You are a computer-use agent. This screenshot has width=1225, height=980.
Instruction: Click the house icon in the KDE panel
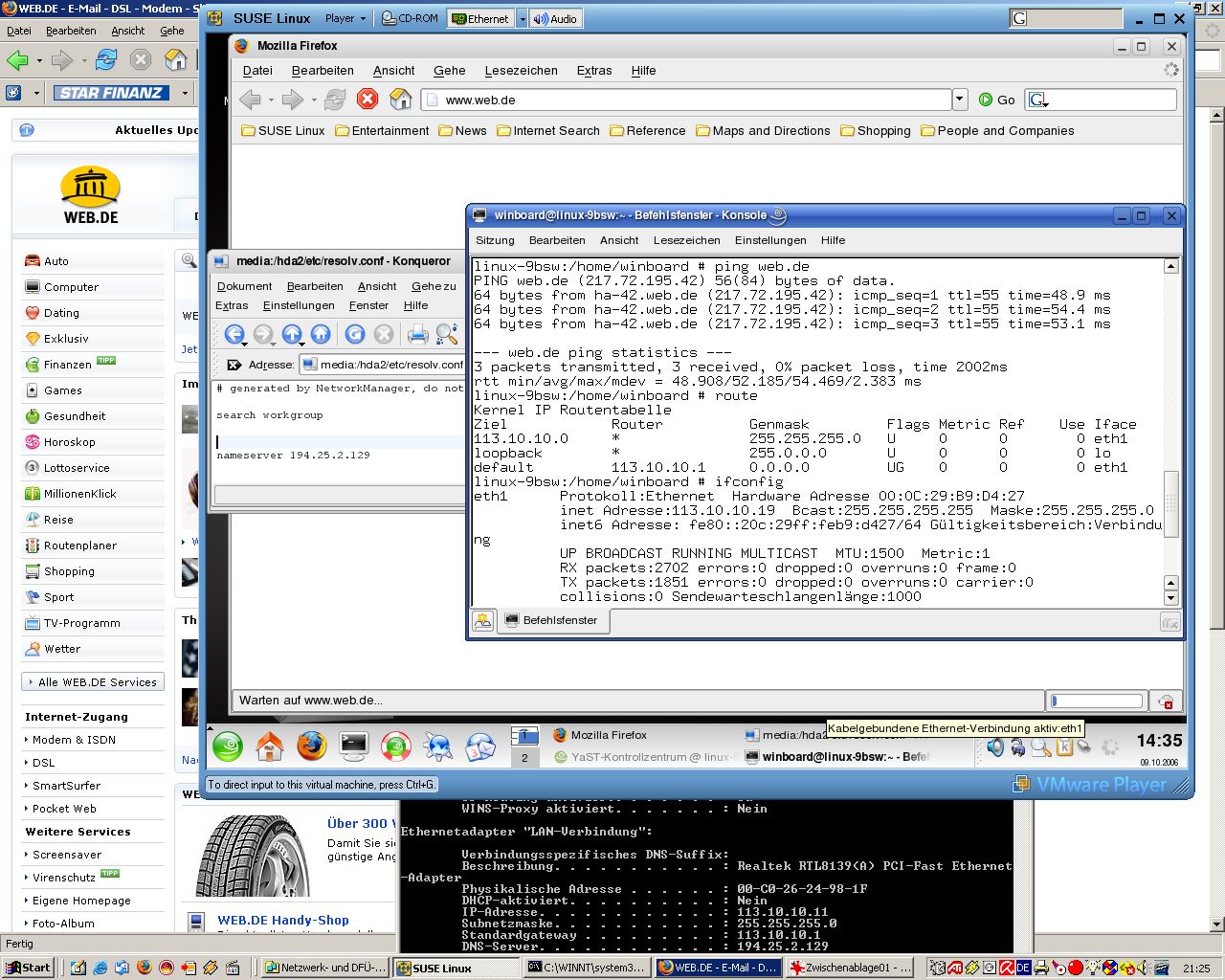click(270, 746)
